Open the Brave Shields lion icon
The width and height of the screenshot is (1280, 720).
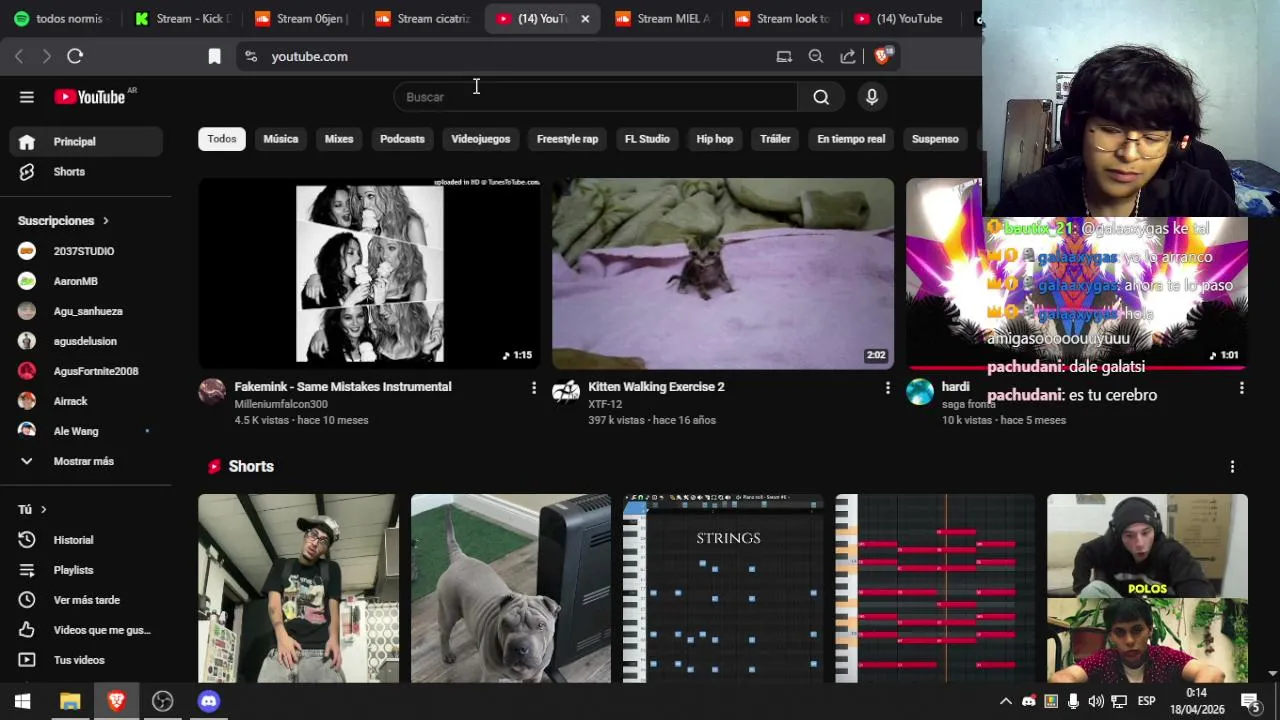click(x=882, y=56)
